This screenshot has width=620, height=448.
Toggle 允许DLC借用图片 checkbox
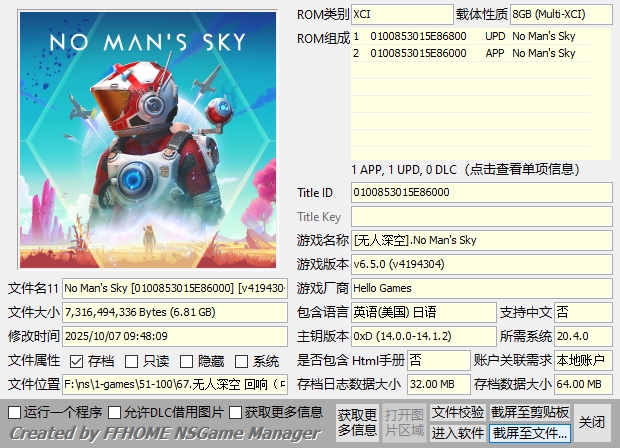coord(115,412)
